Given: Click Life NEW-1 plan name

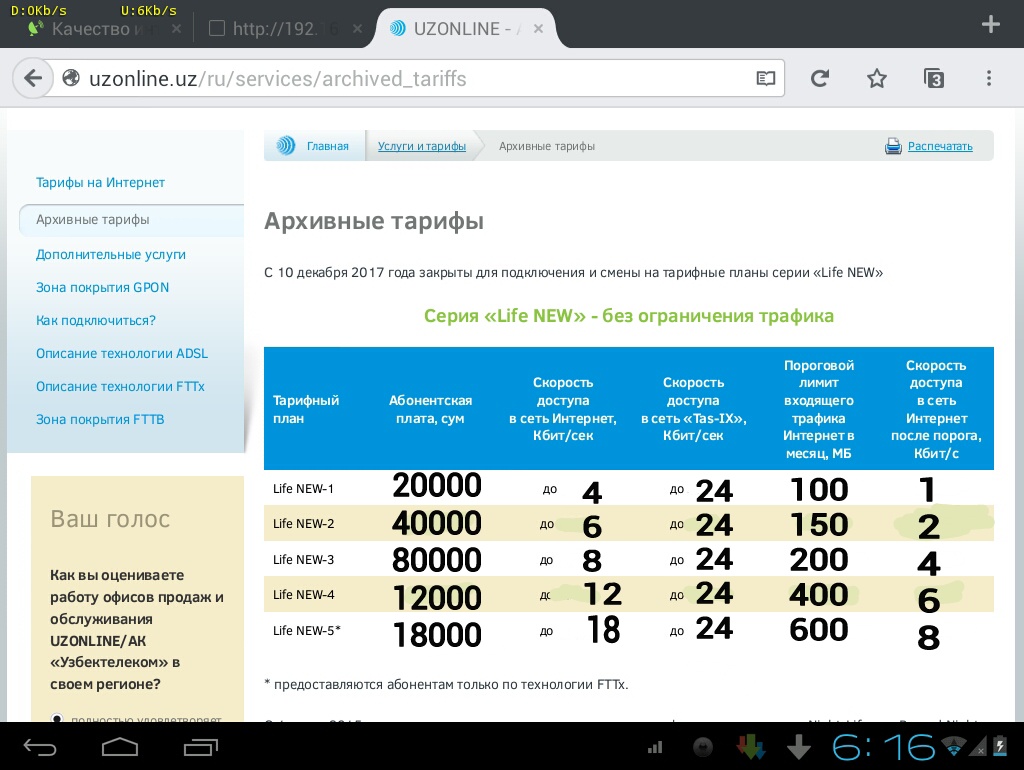Looking at the screenshot, I should 303,489.
